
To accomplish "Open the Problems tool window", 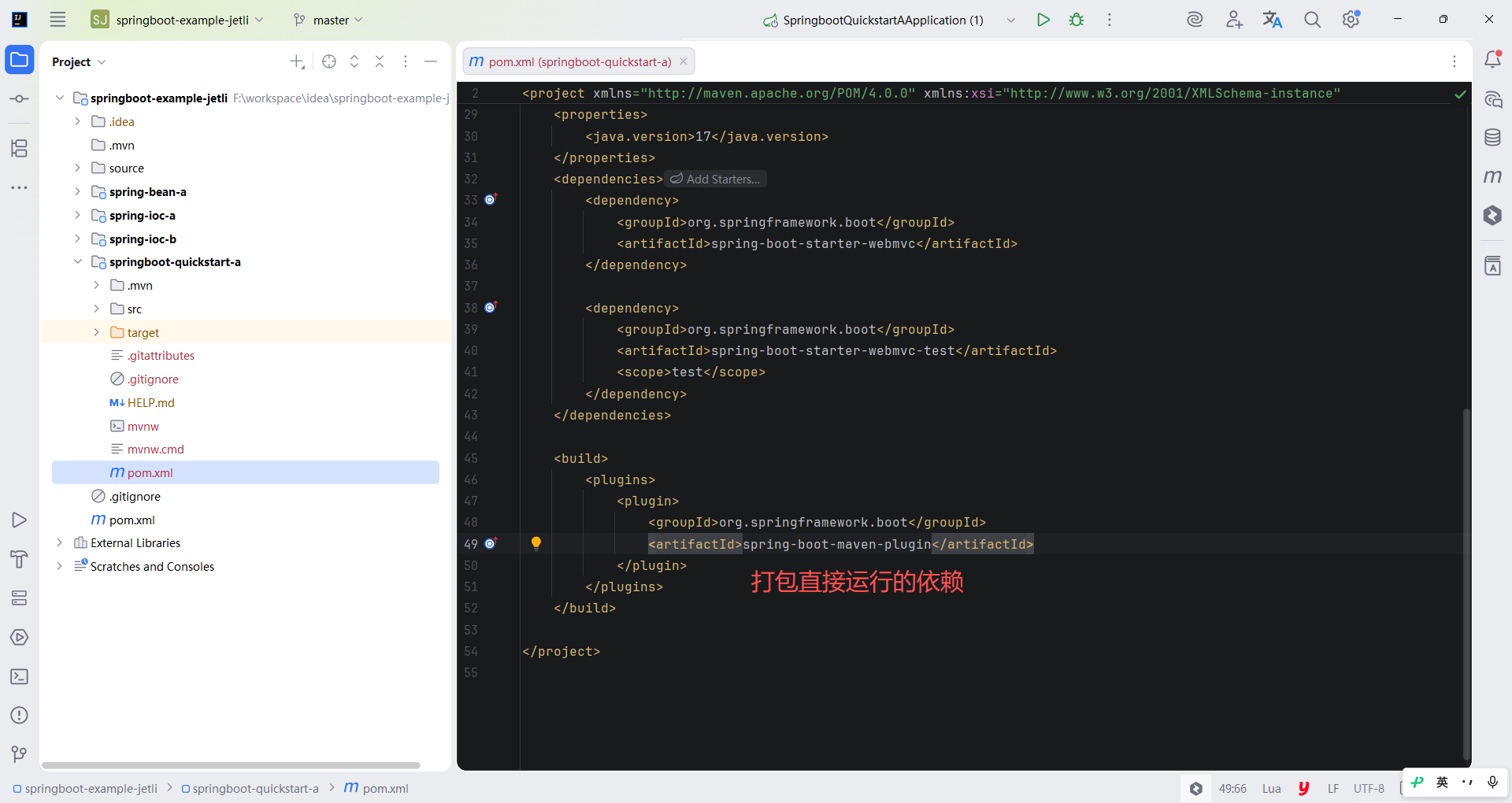I will tap(20, 715).
